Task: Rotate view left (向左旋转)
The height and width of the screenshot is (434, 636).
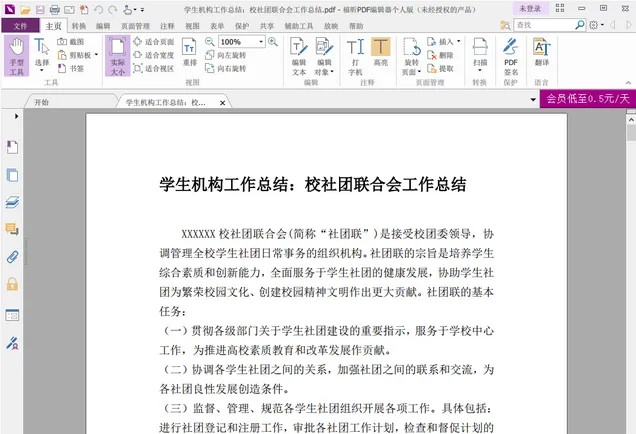Action: pyautogui.click(x=226, y=55)
